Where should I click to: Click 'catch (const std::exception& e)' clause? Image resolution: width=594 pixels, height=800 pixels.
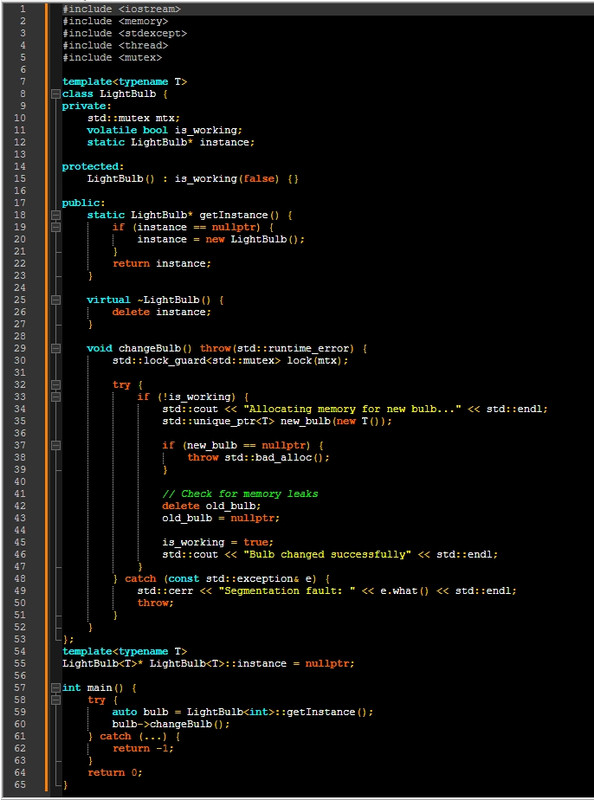click(221, 579)
